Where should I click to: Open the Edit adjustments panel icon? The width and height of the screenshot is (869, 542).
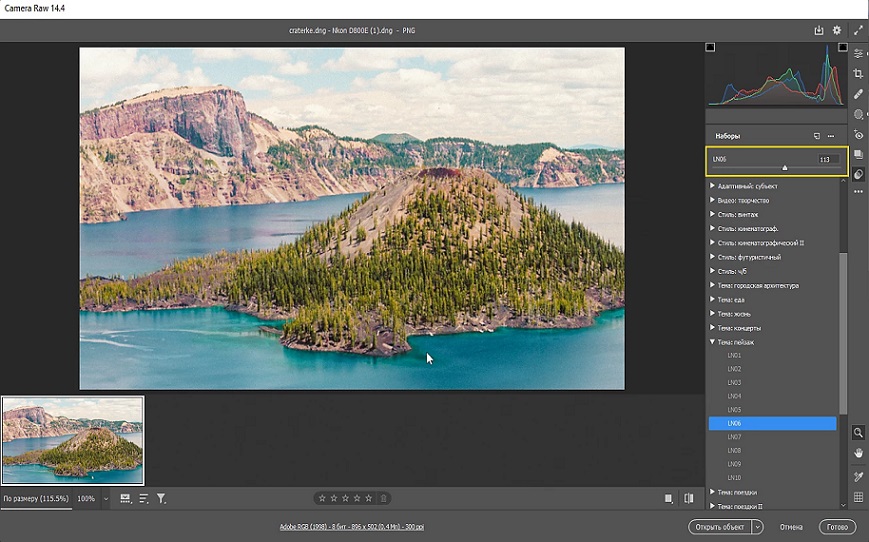pyautogui.click(x=858, y=54)
